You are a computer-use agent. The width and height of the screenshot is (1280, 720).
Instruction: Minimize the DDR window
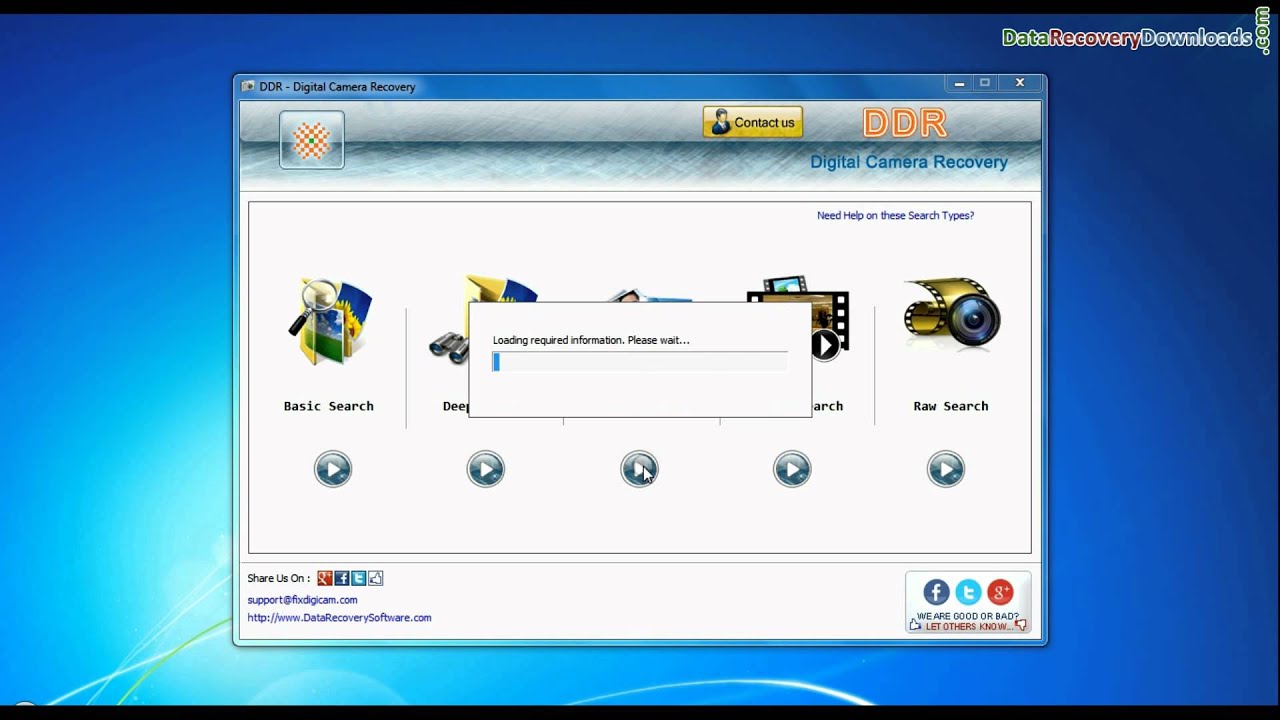(959, 83)
